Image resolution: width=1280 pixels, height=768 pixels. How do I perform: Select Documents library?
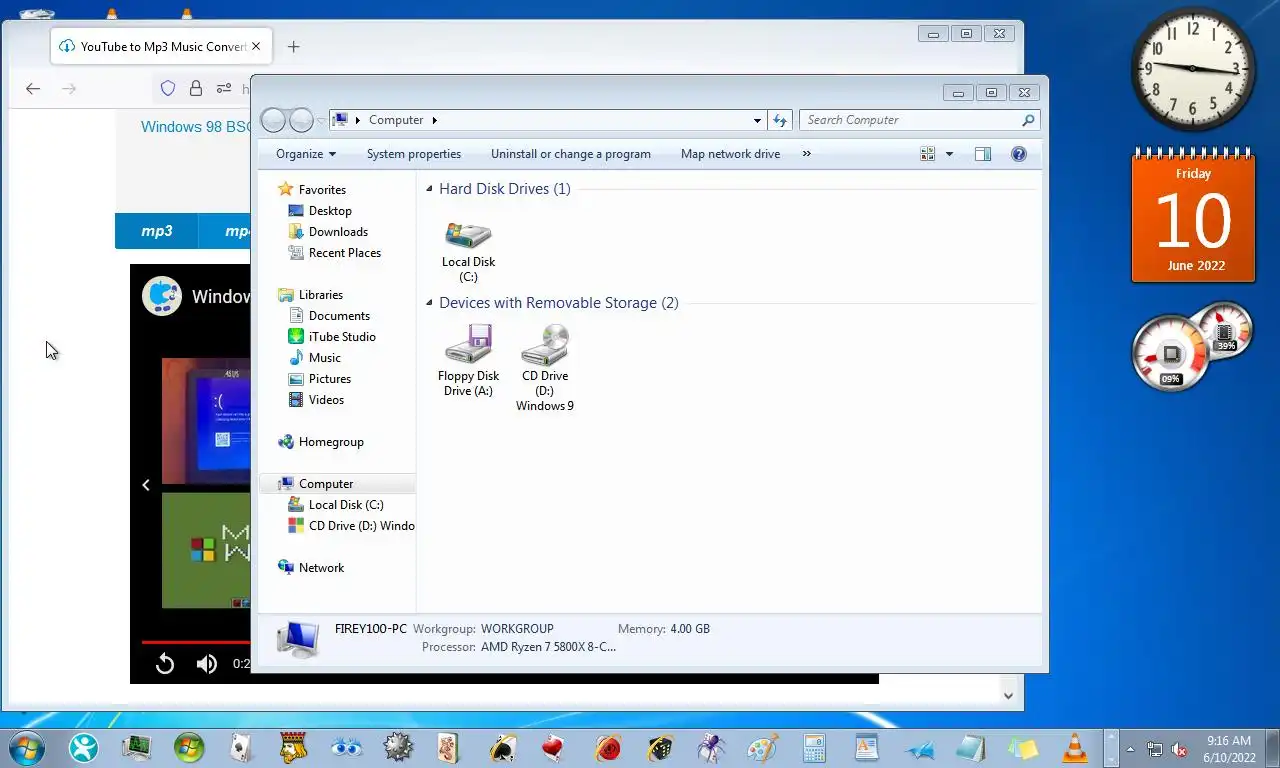pos(339,316)
